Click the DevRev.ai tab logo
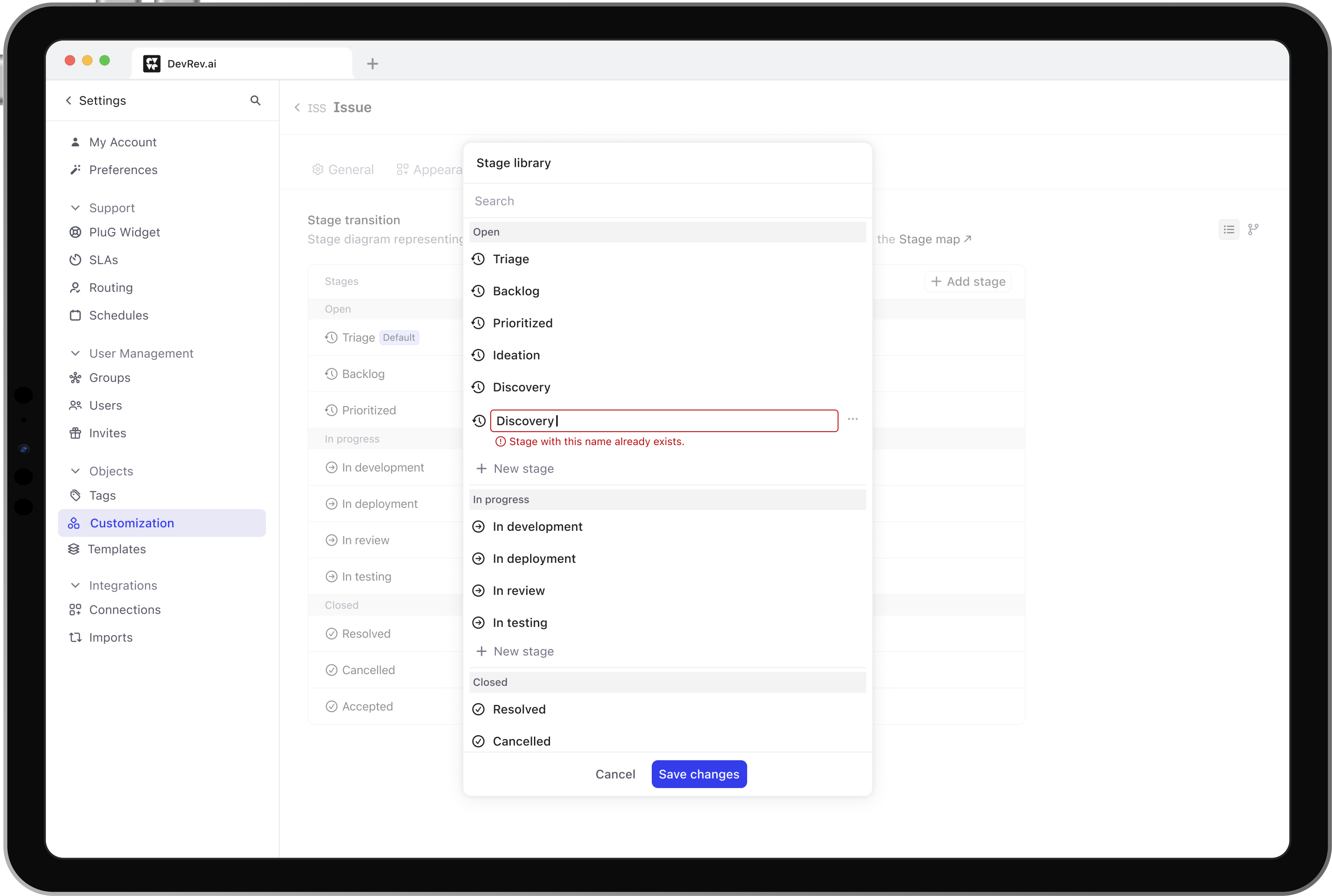The image size is (1332, 896). click(x=152, y=63)
